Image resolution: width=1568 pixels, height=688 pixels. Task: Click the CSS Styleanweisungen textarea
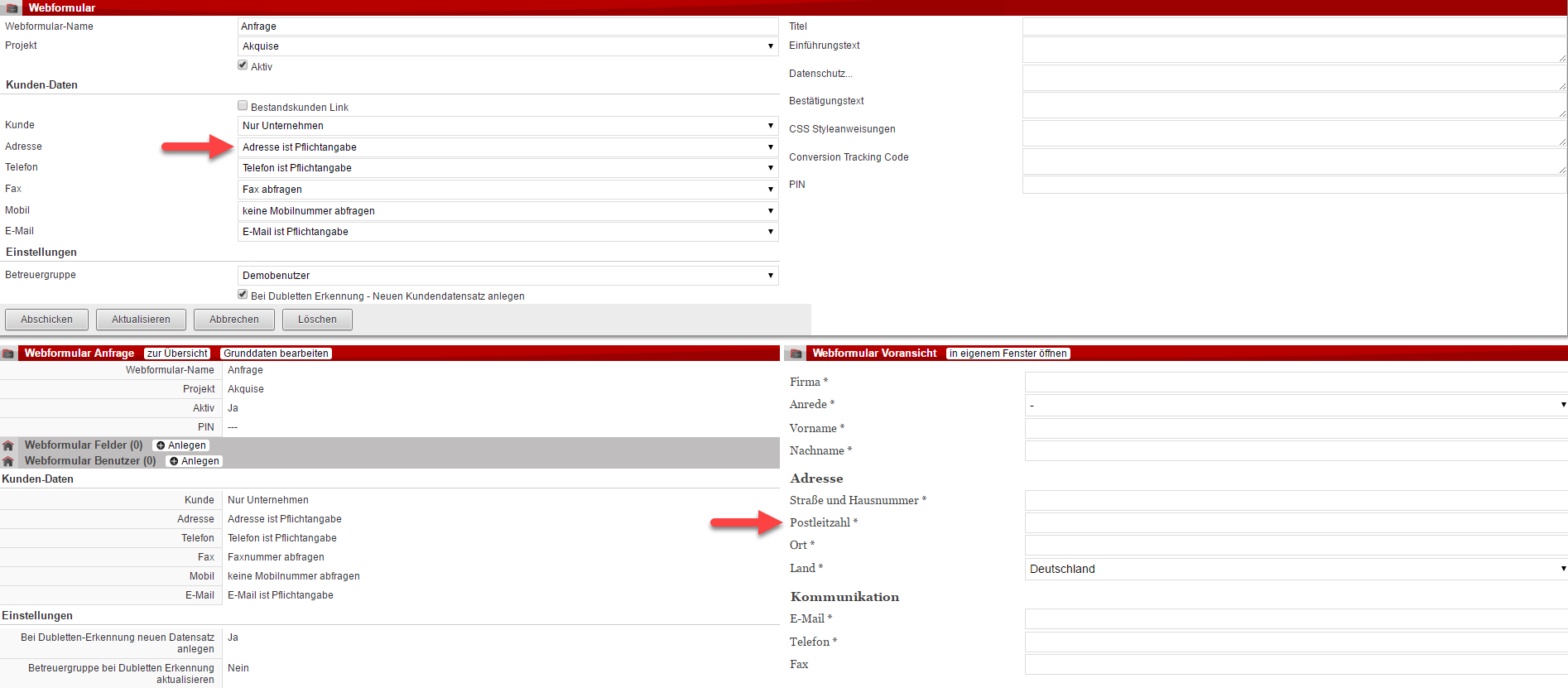[x=1294, y=133]
